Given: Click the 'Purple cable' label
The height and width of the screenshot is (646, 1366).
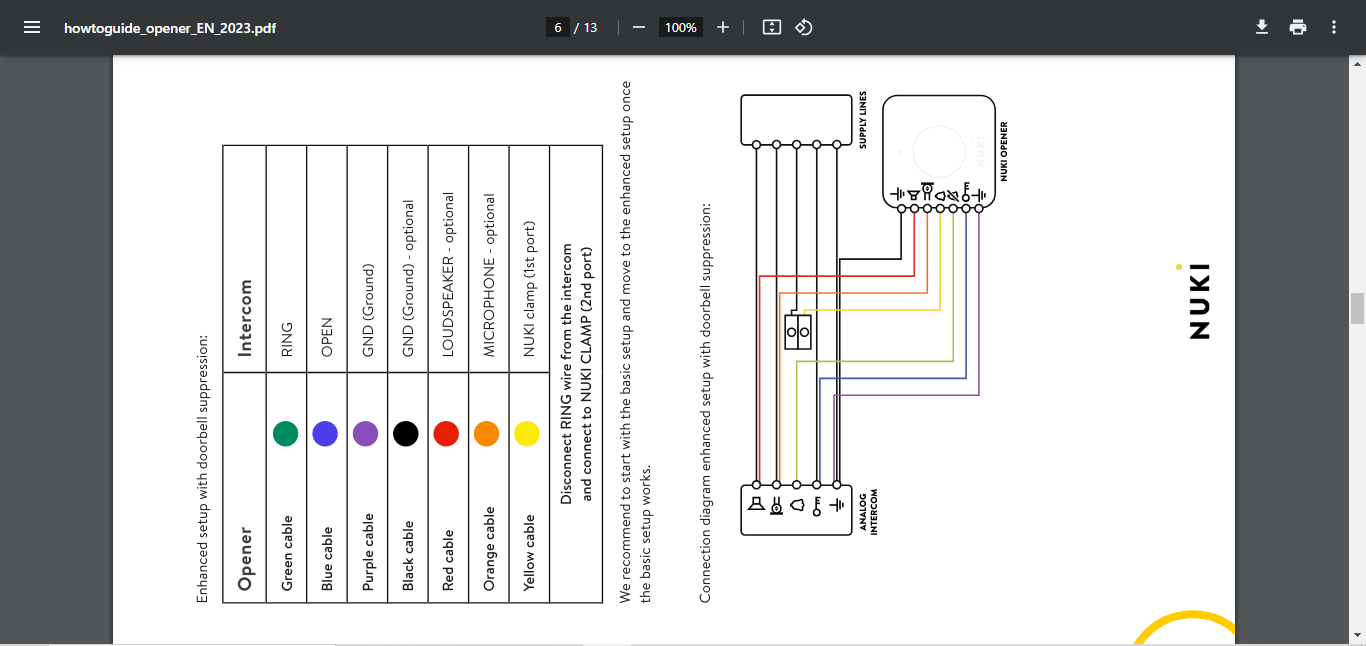Looking at the screenshot, I should [367, 552].
